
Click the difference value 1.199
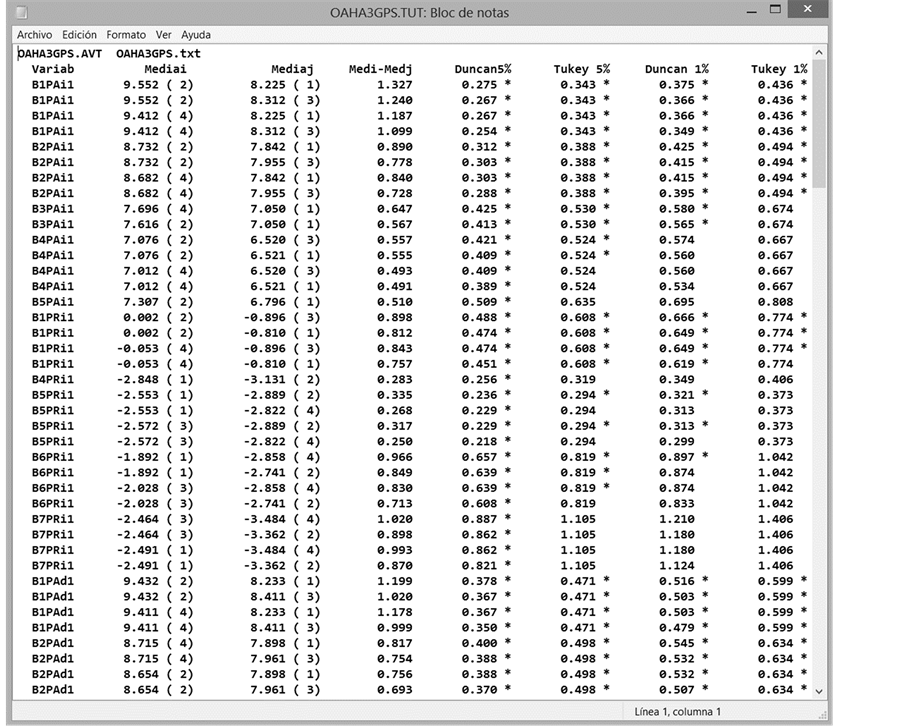[x=395, y=582]
